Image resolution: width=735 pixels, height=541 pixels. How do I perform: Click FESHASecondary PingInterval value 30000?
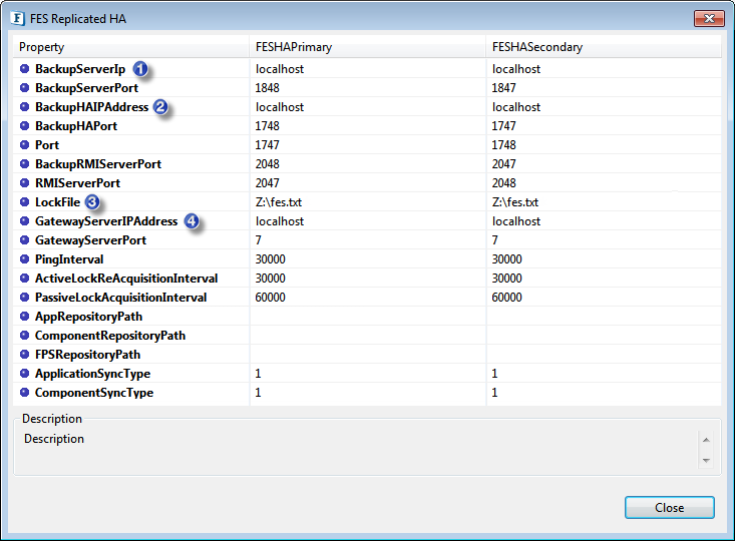coord(507,259)
